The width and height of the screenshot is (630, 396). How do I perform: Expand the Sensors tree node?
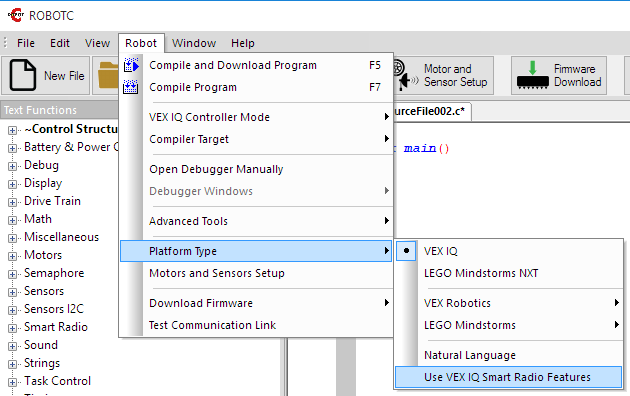[12, 292]
